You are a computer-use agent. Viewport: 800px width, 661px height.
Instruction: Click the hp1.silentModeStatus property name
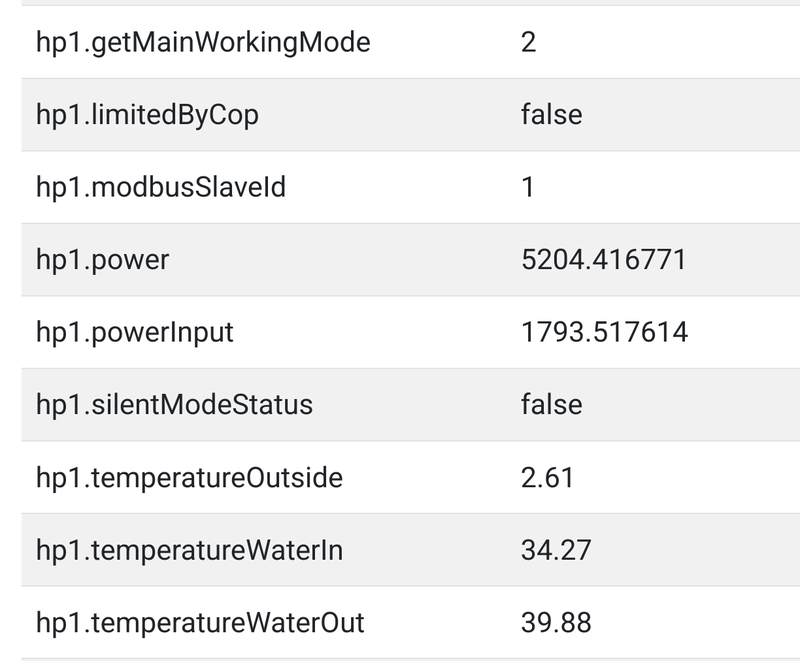[174, 405]
